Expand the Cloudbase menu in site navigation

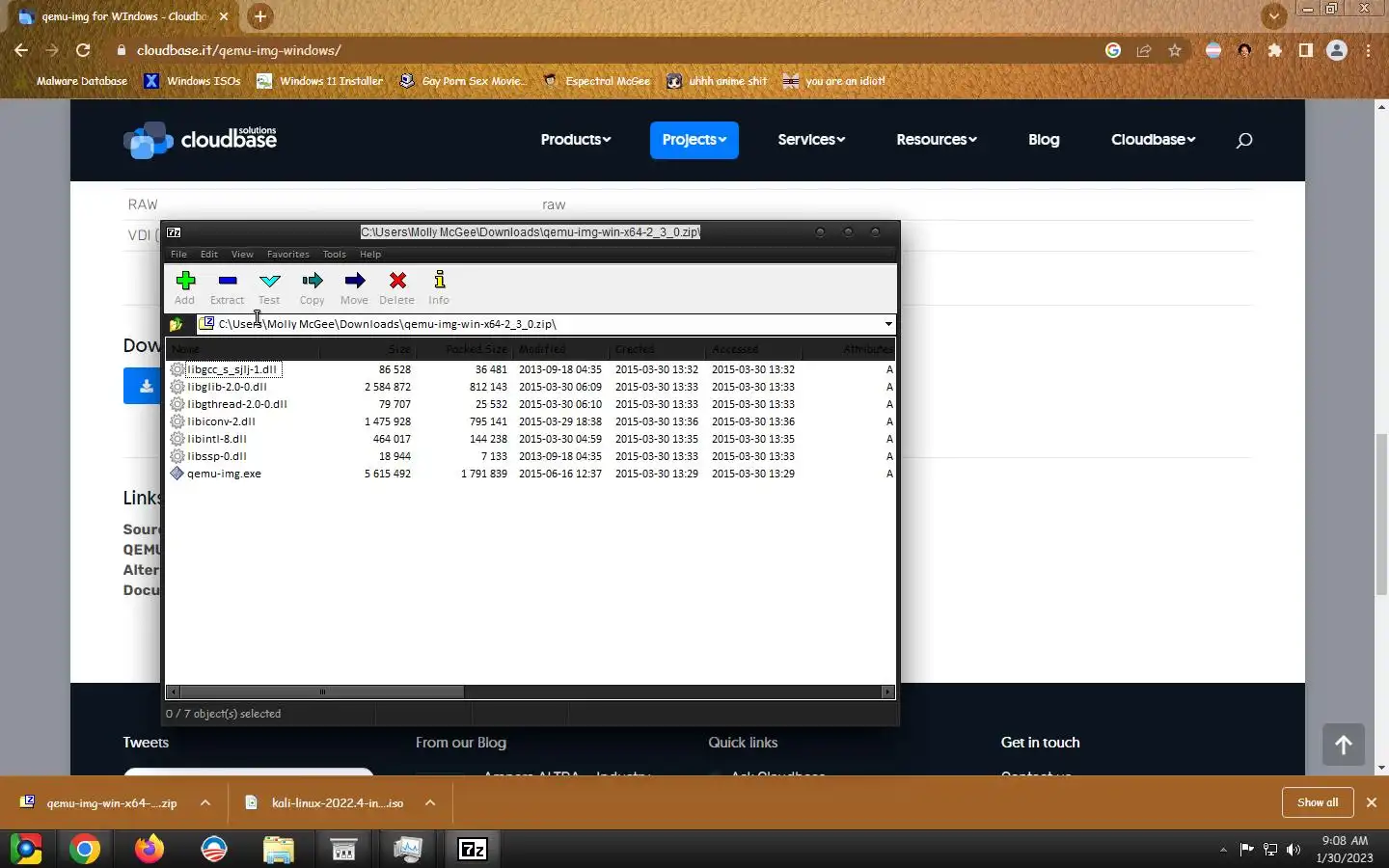pos(1153,140)
